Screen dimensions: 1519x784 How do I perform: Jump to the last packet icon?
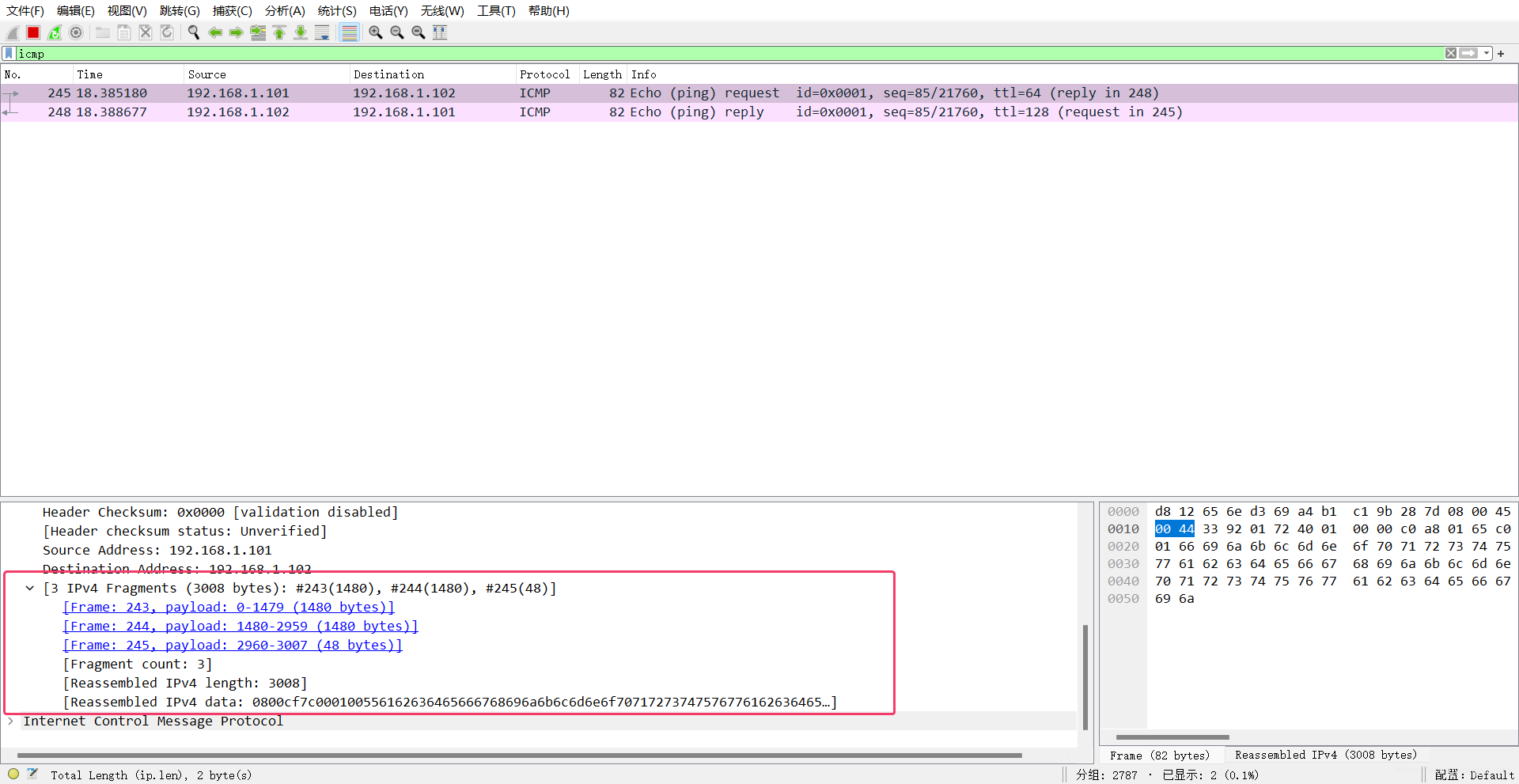pyautogui.click(x=301, y=32)
